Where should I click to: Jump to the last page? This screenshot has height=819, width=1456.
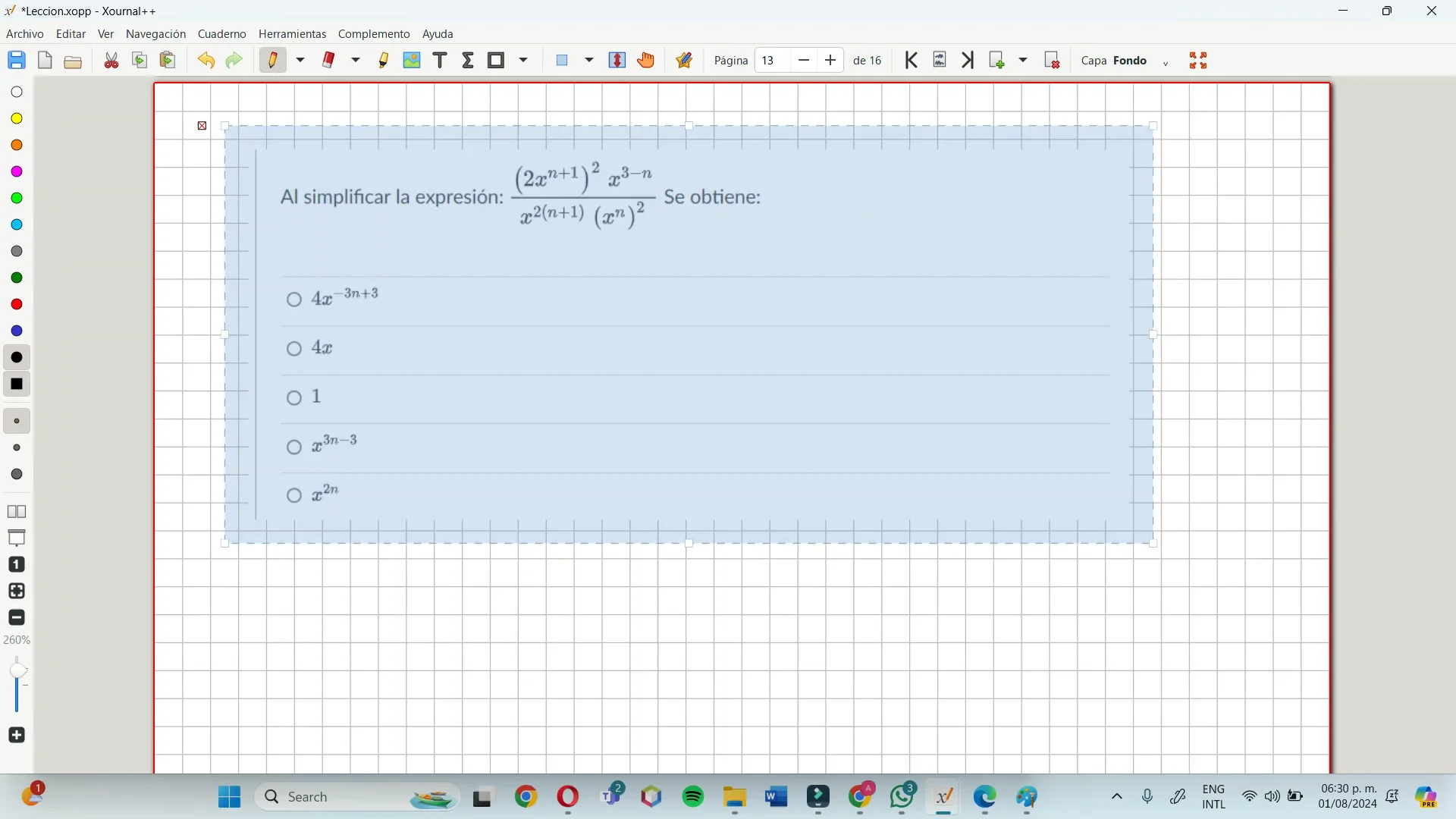[x=968, y=60]
